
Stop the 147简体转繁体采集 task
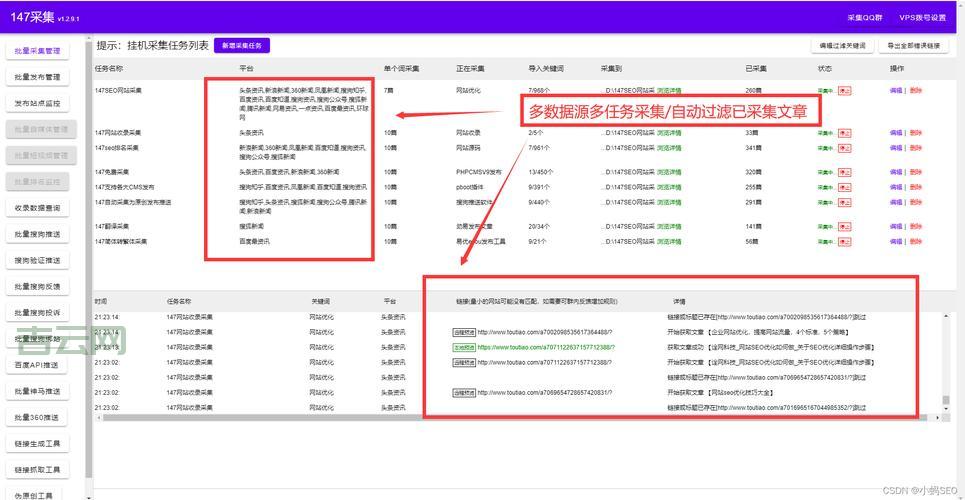(844, 242)
